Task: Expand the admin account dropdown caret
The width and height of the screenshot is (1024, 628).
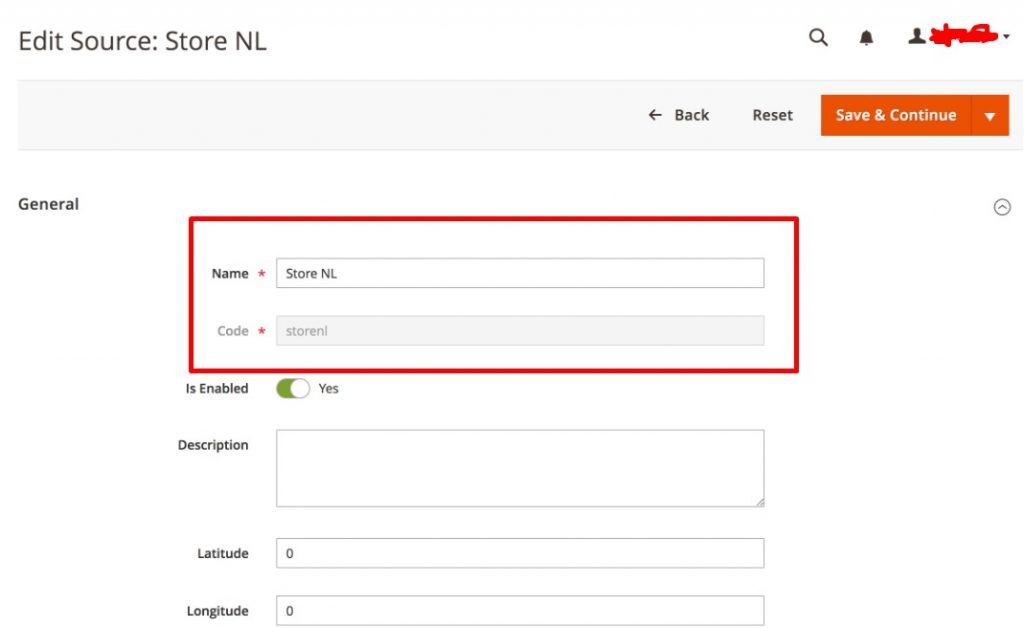Action: (x=1005, y=38)
